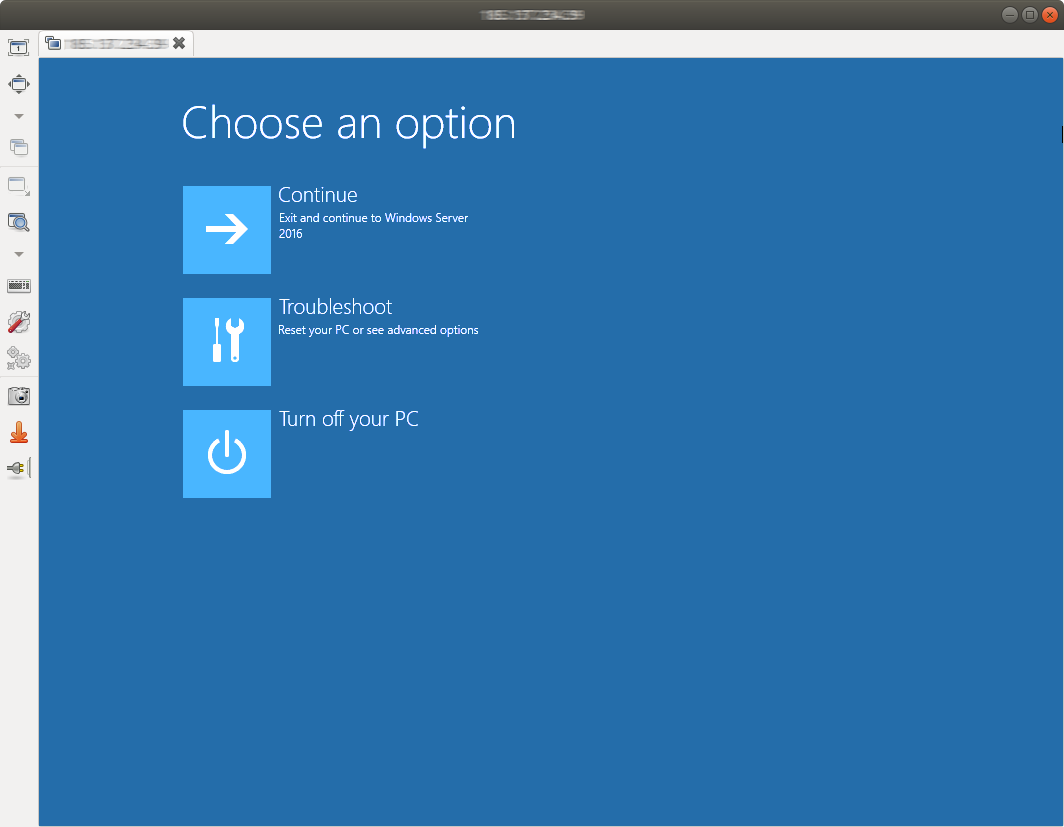
Task: Select the remote connection tab
Action: (116, 44)
